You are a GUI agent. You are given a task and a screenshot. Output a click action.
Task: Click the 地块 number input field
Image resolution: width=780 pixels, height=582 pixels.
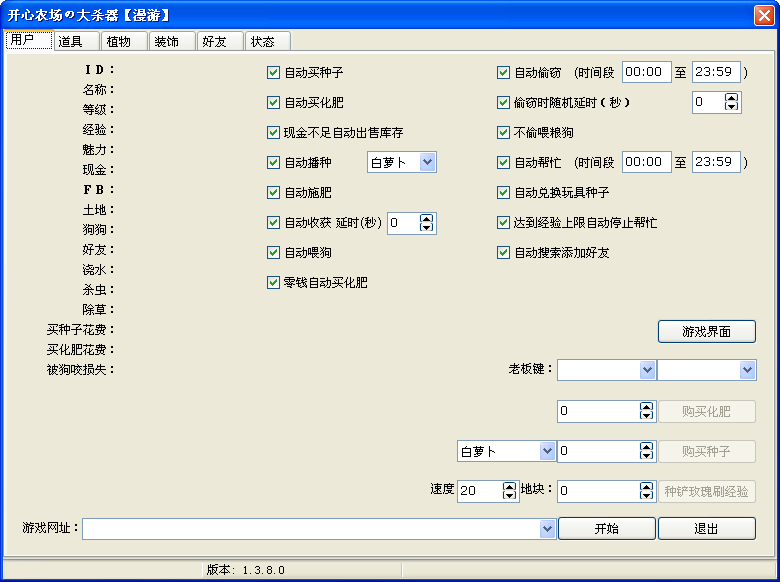point(598,491)
